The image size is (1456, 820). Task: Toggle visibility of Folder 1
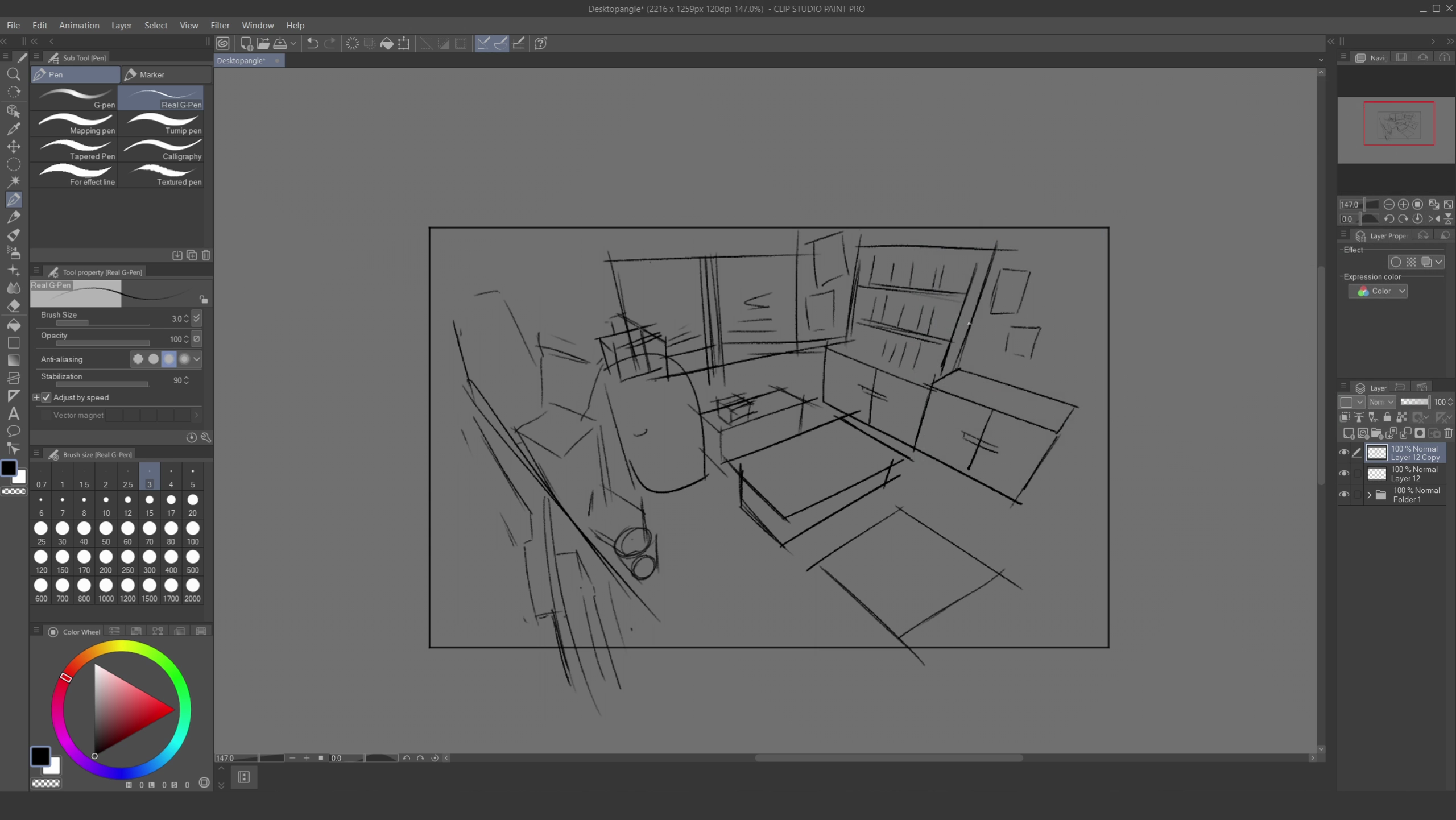tap(1345, 494)
